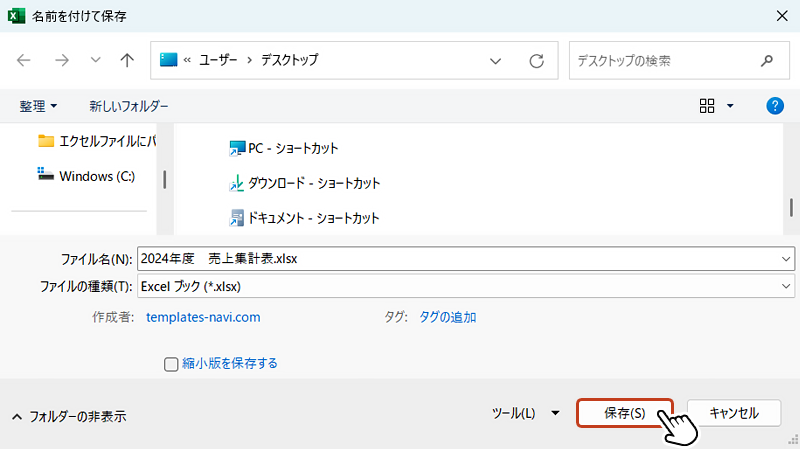Focus the デスクトップの検索 search box
This screenshot has height=449, width=800.
679,61
